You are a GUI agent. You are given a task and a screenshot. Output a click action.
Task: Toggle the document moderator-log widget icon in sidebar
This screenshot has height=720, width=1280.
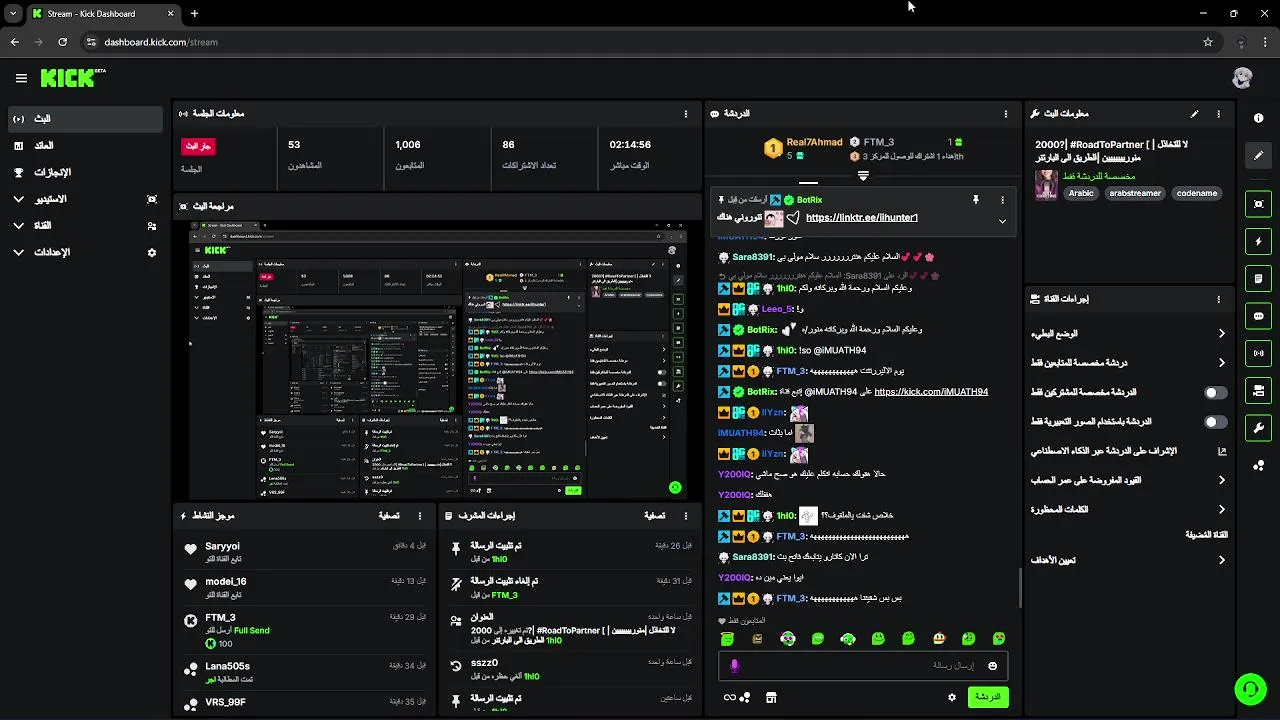[1258, 278]
